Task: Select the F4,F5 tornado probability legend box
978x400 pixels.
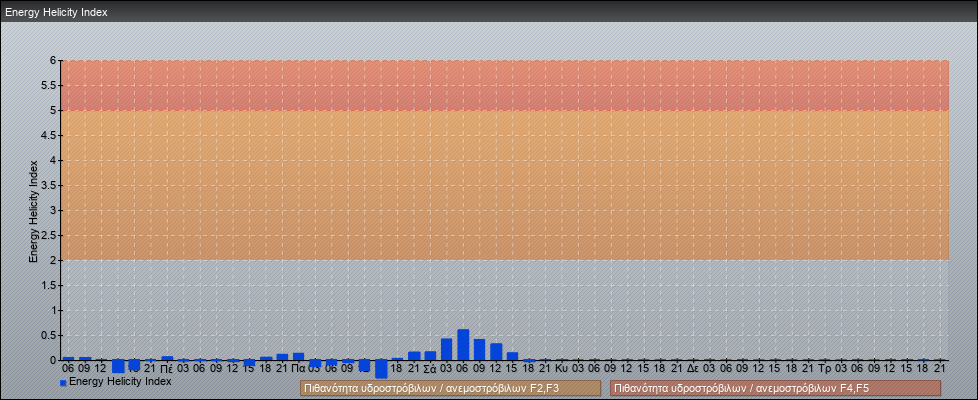Action: coord(775,388)
